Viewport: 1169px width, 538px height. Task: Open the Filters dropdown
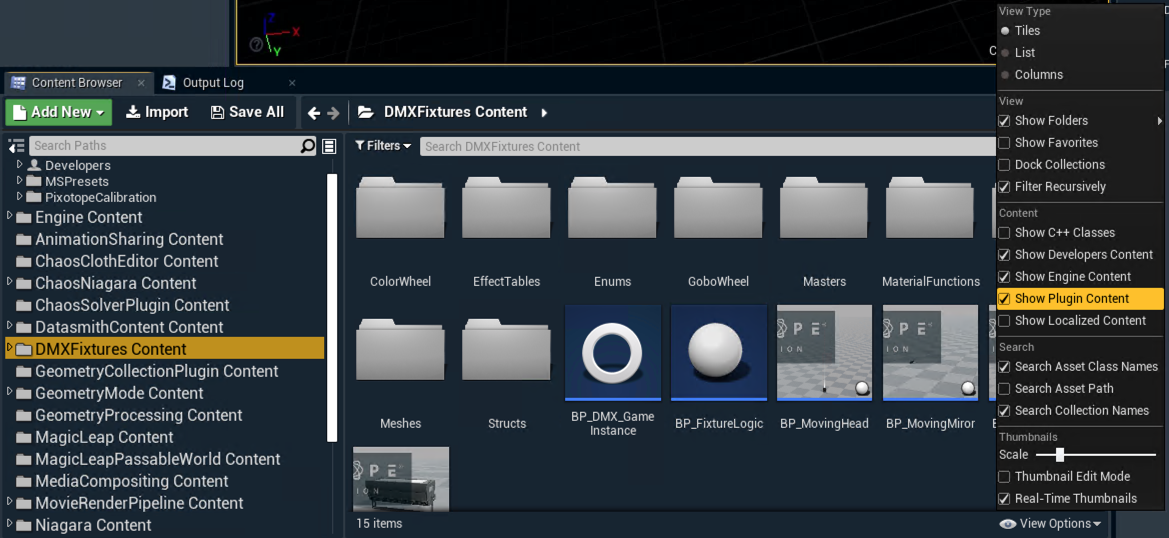383,146
